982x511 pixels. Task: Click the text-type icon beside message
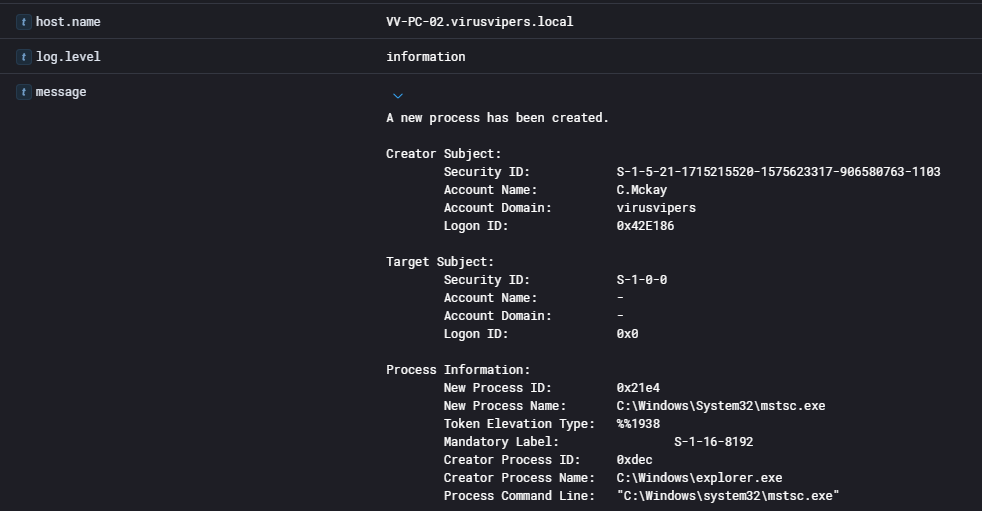click(x=25, y=92)
